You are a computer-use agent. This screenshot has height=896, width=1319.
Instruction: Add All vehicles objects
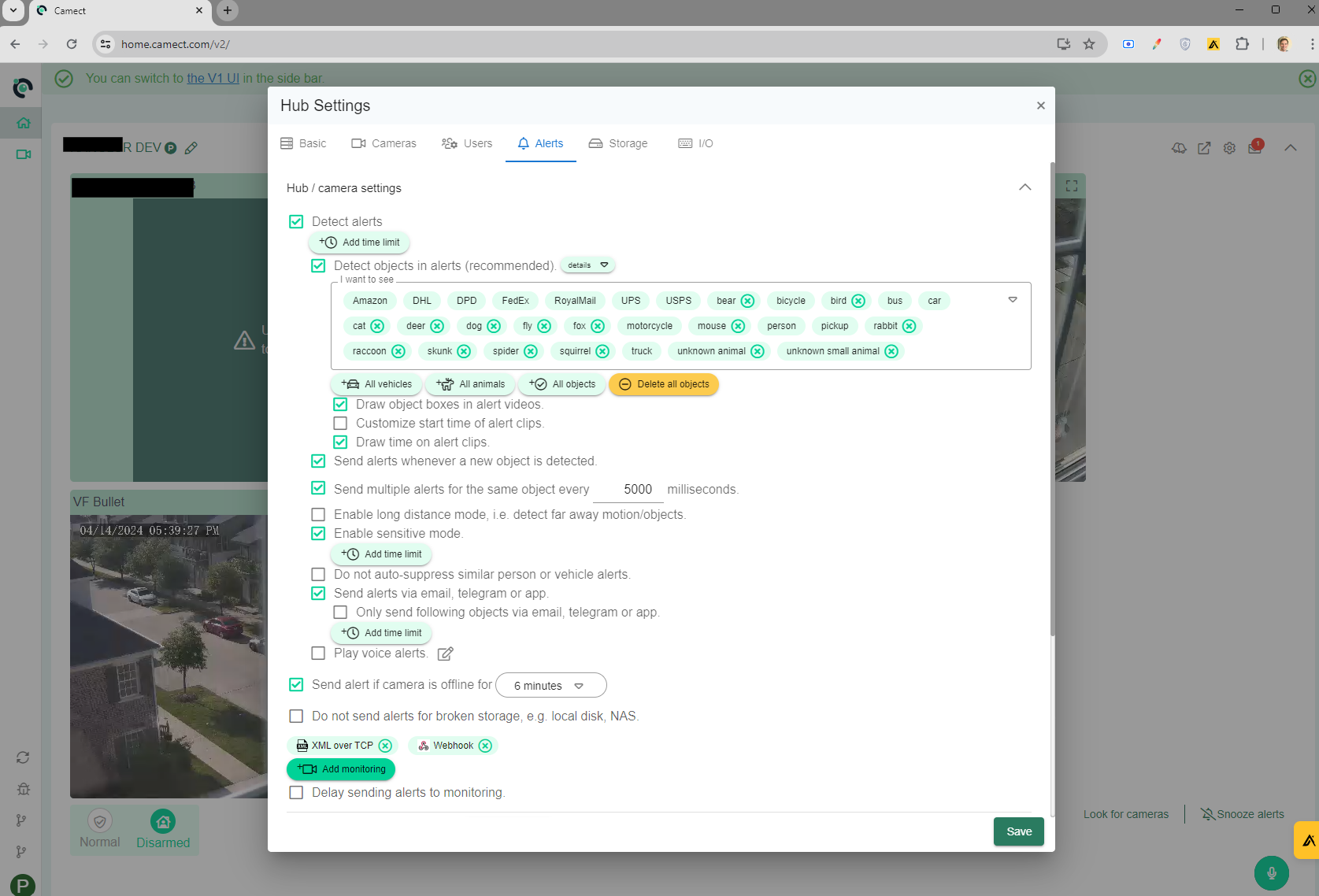[376, 384]
